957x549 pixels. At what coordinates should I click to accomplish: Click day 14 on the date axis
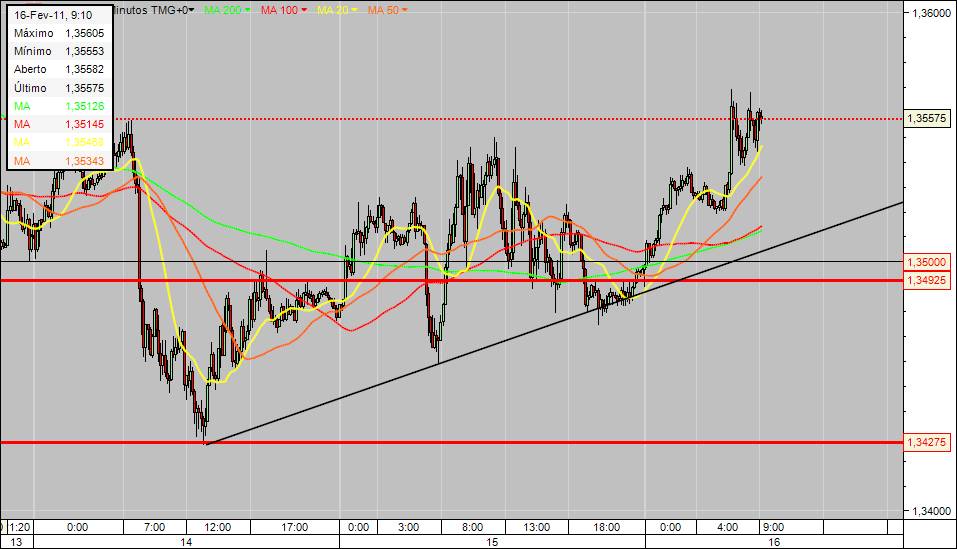coord(186,542)
